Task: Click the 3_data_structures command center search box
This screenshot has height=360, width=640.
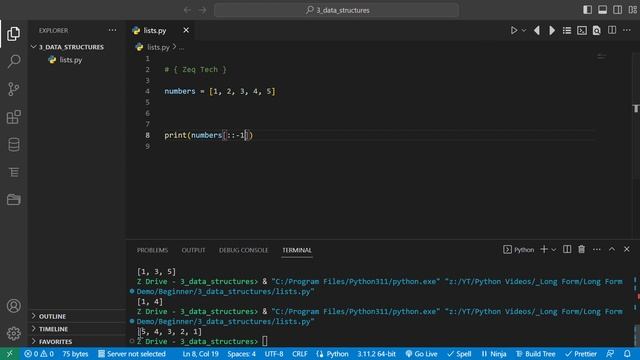Action: 337,10
